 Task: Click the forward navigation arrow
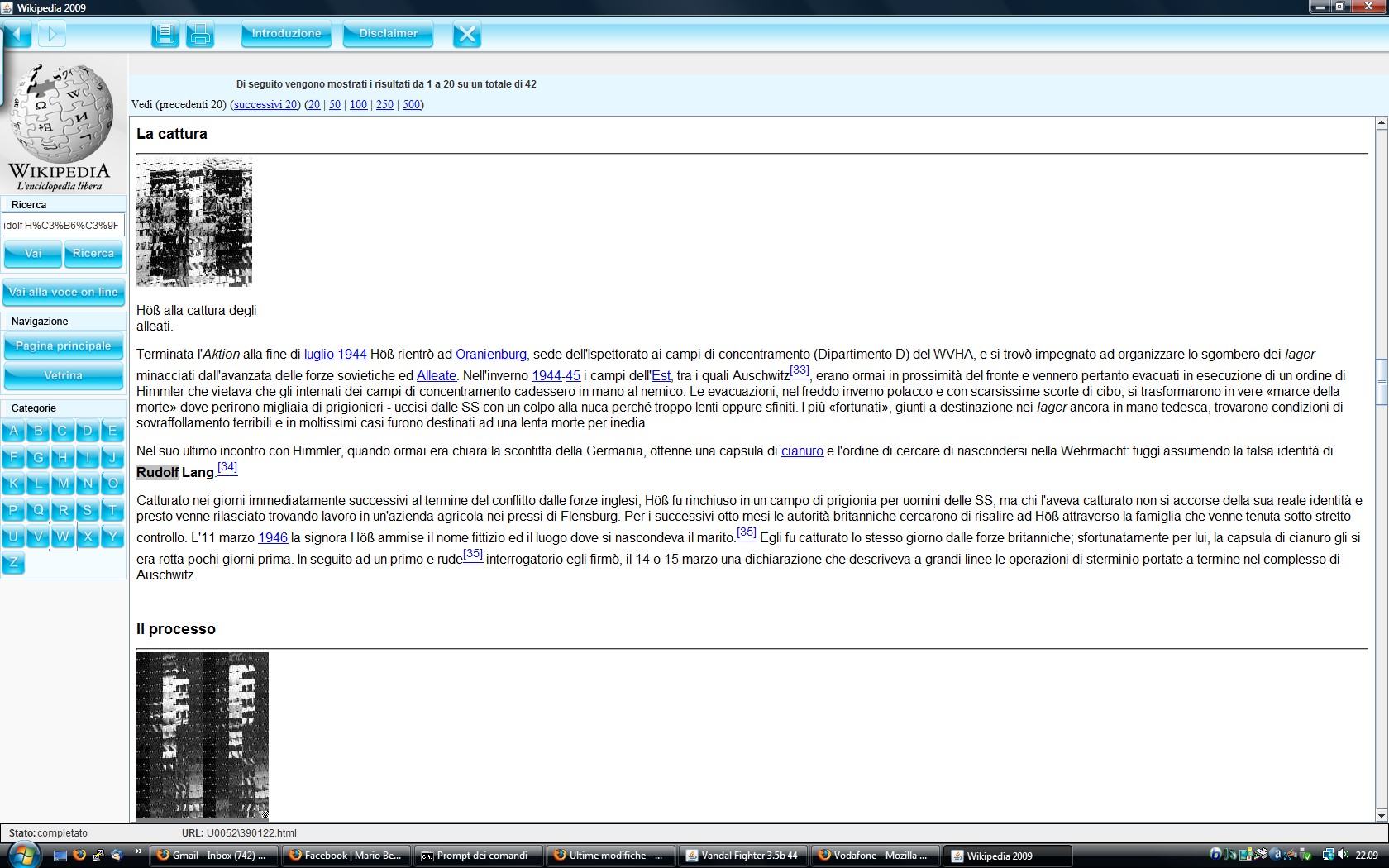(51, 34)
